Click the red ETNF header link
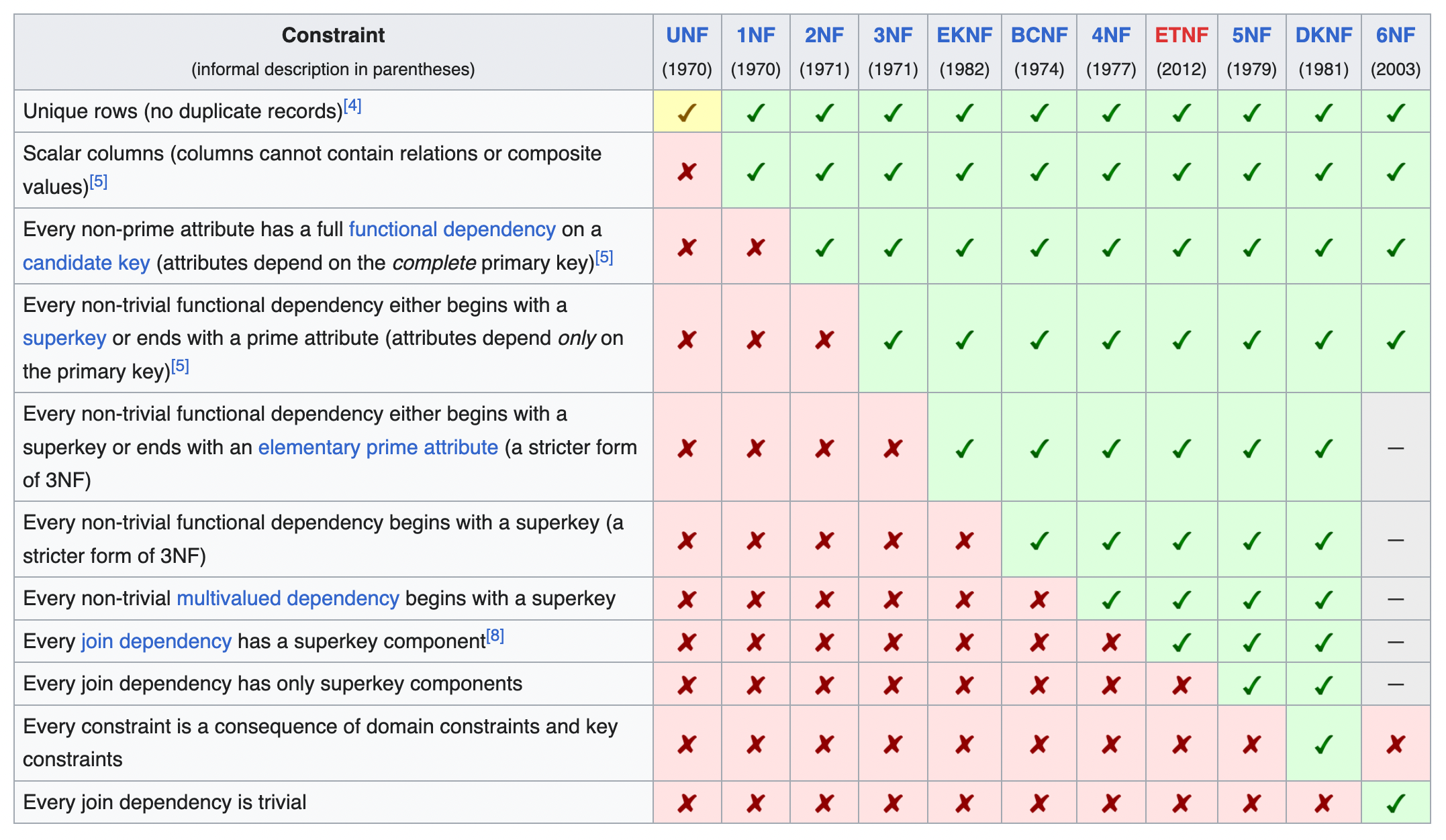The image size is (1446, 840). click(x=1181, y=35)
